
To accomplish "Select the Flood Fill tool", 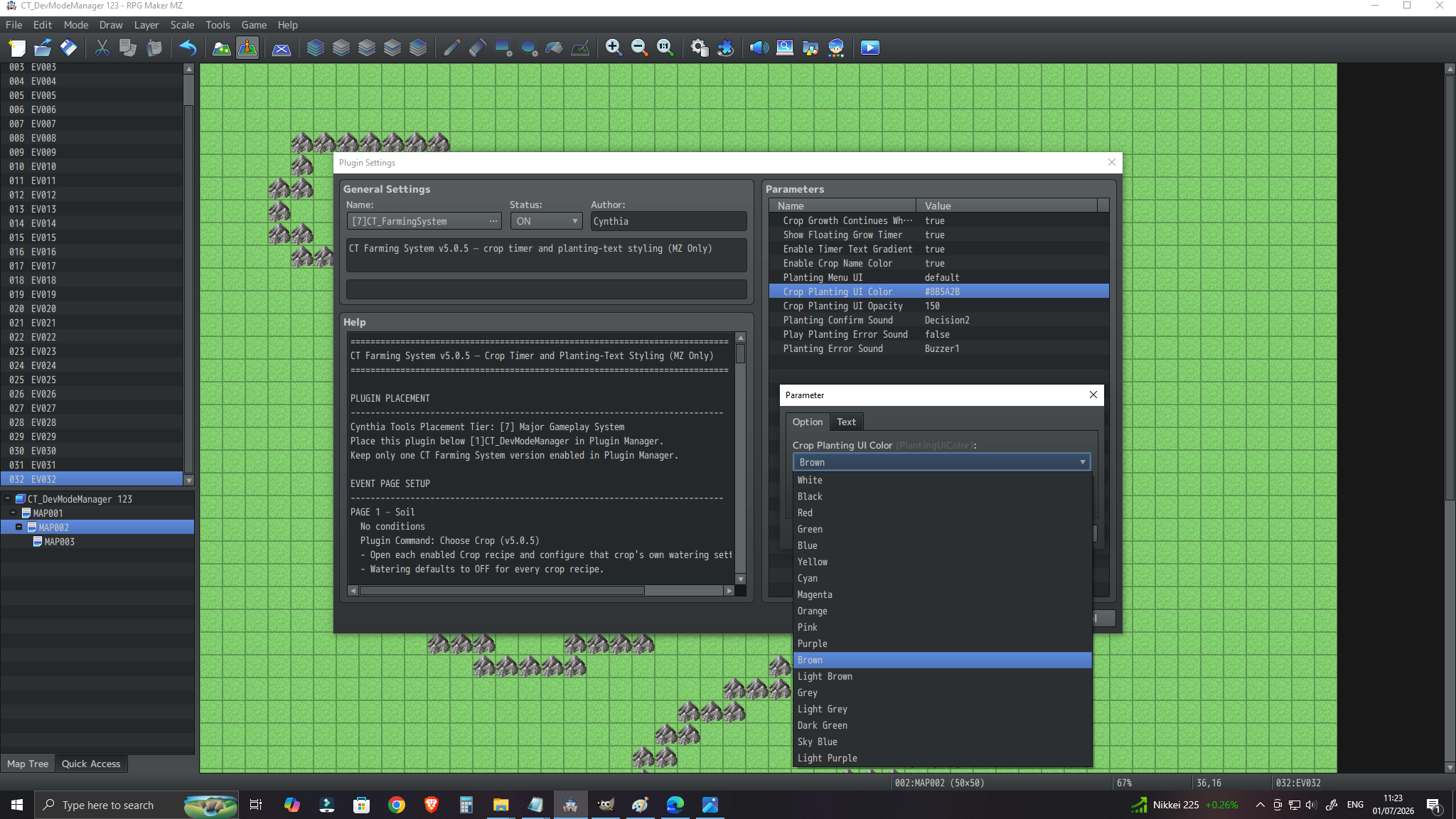I will 554,48.
